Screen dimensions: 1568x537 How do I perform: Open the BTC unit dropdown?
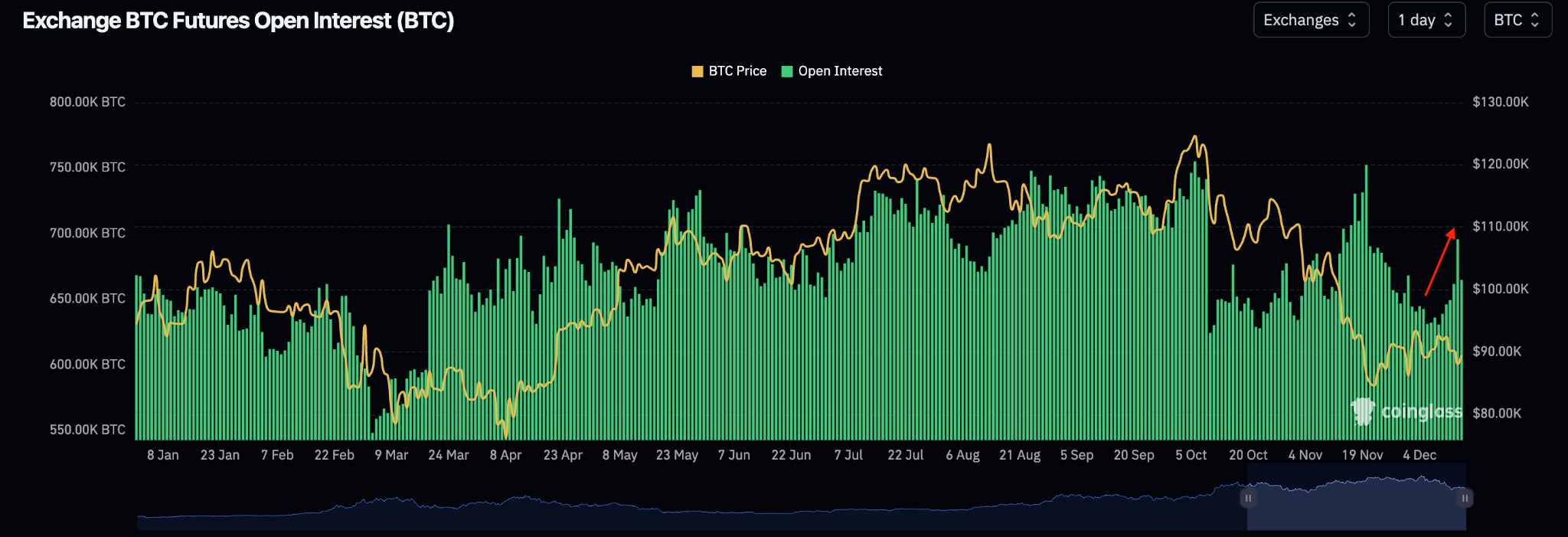click(x=1517, y=20)
